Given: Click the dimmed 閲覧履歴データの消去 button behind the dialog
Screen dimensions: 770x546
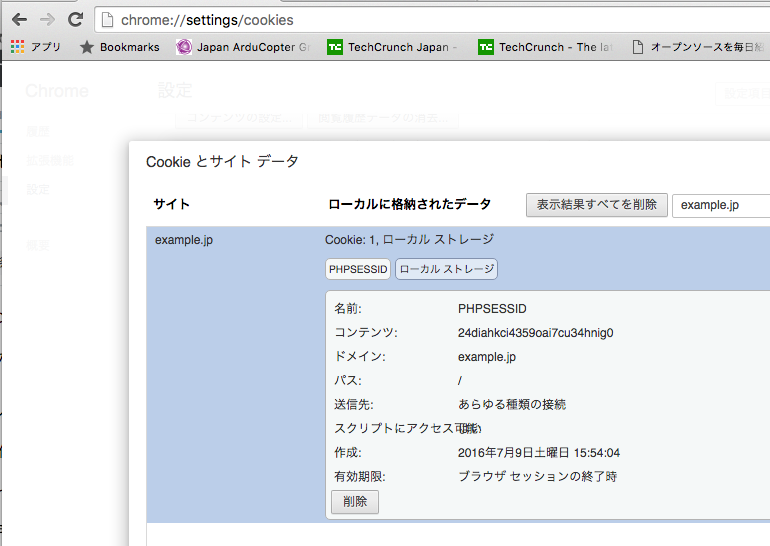Looking at the screenshot, I should click(383, 118).
